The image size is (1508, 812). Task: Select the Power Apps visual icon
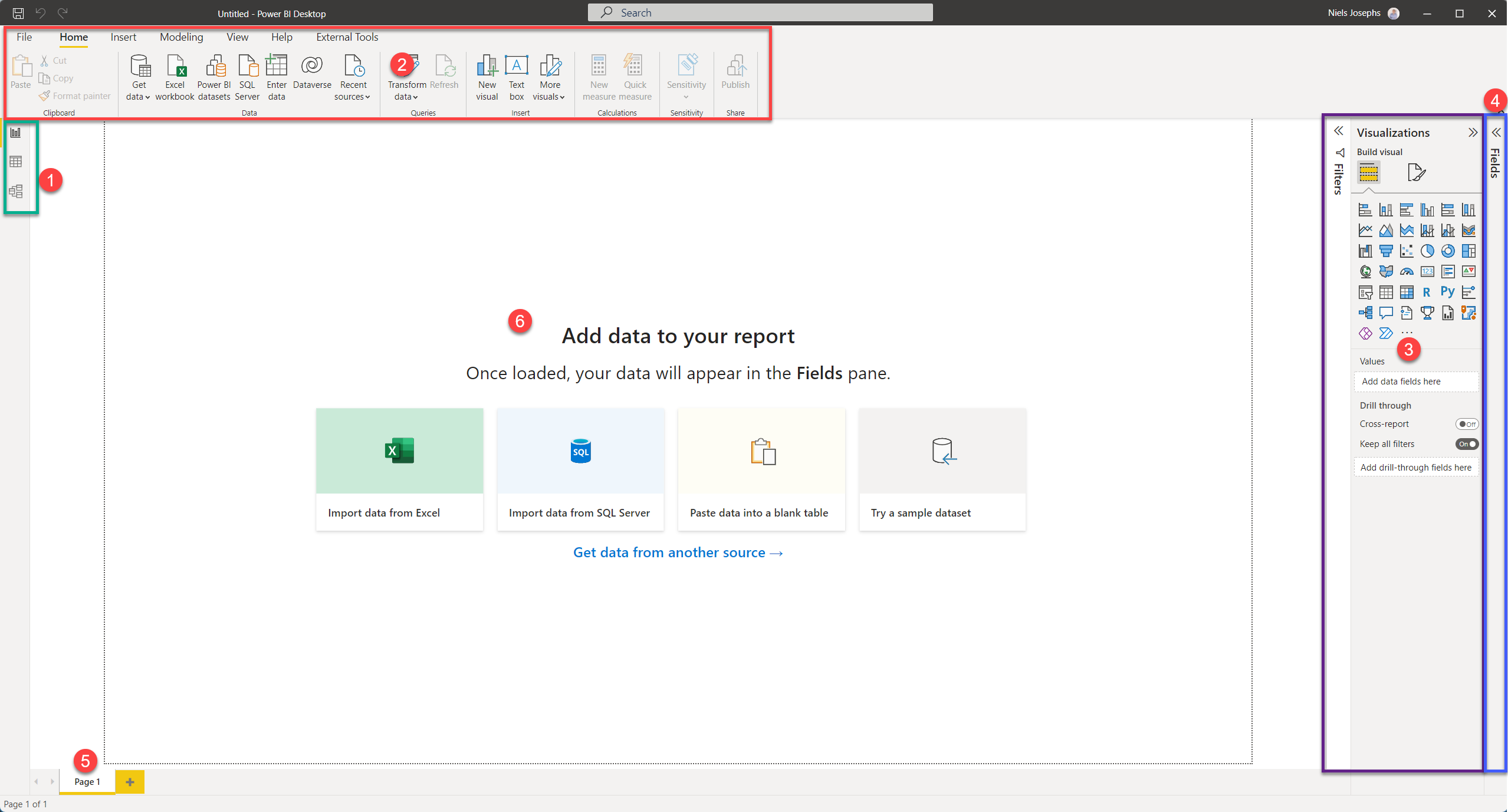(x=1365, y=333)
